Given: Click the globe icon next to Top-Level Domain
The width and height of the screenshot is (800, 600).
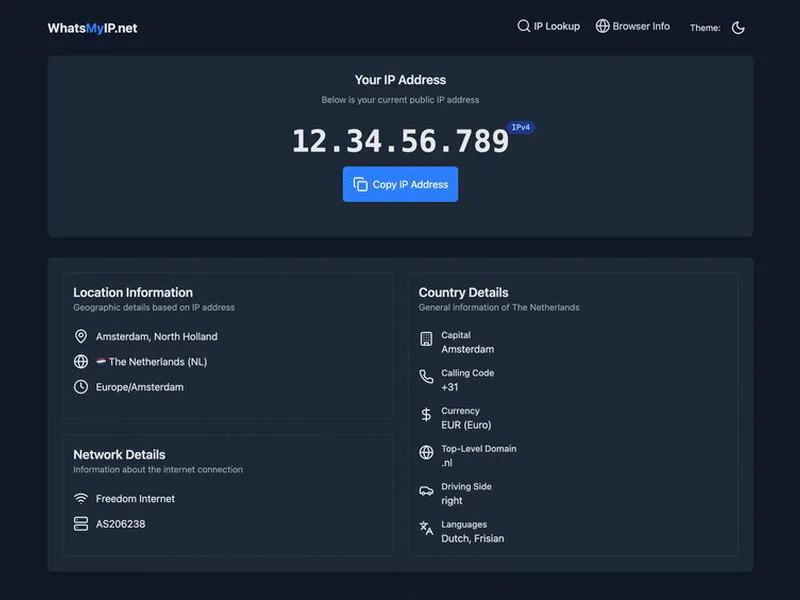Looking at the screenshot, I should (x=426, y=453).
